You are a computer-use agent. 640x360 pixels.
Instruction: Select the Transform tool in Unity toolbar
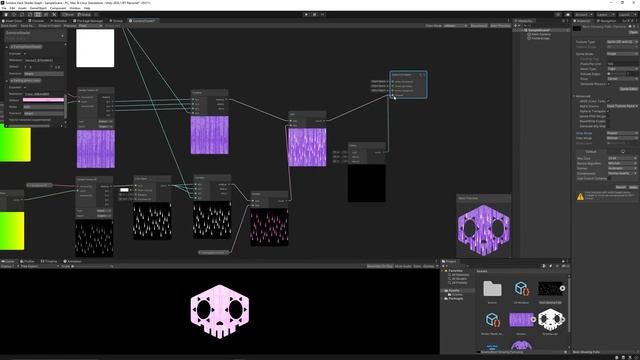pyautogui.click(x=46, y=14)
